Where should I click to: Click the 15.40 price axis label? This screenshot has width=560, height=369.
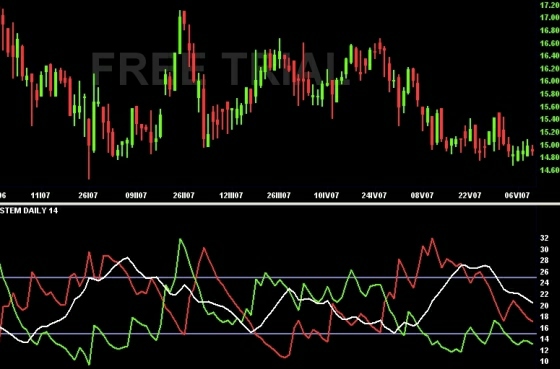tap(550, 119)
